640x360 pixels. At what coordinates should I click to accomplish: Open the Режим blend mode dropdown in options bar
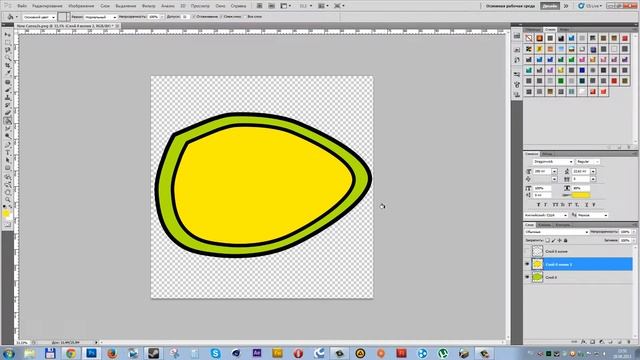click(100, 17)
